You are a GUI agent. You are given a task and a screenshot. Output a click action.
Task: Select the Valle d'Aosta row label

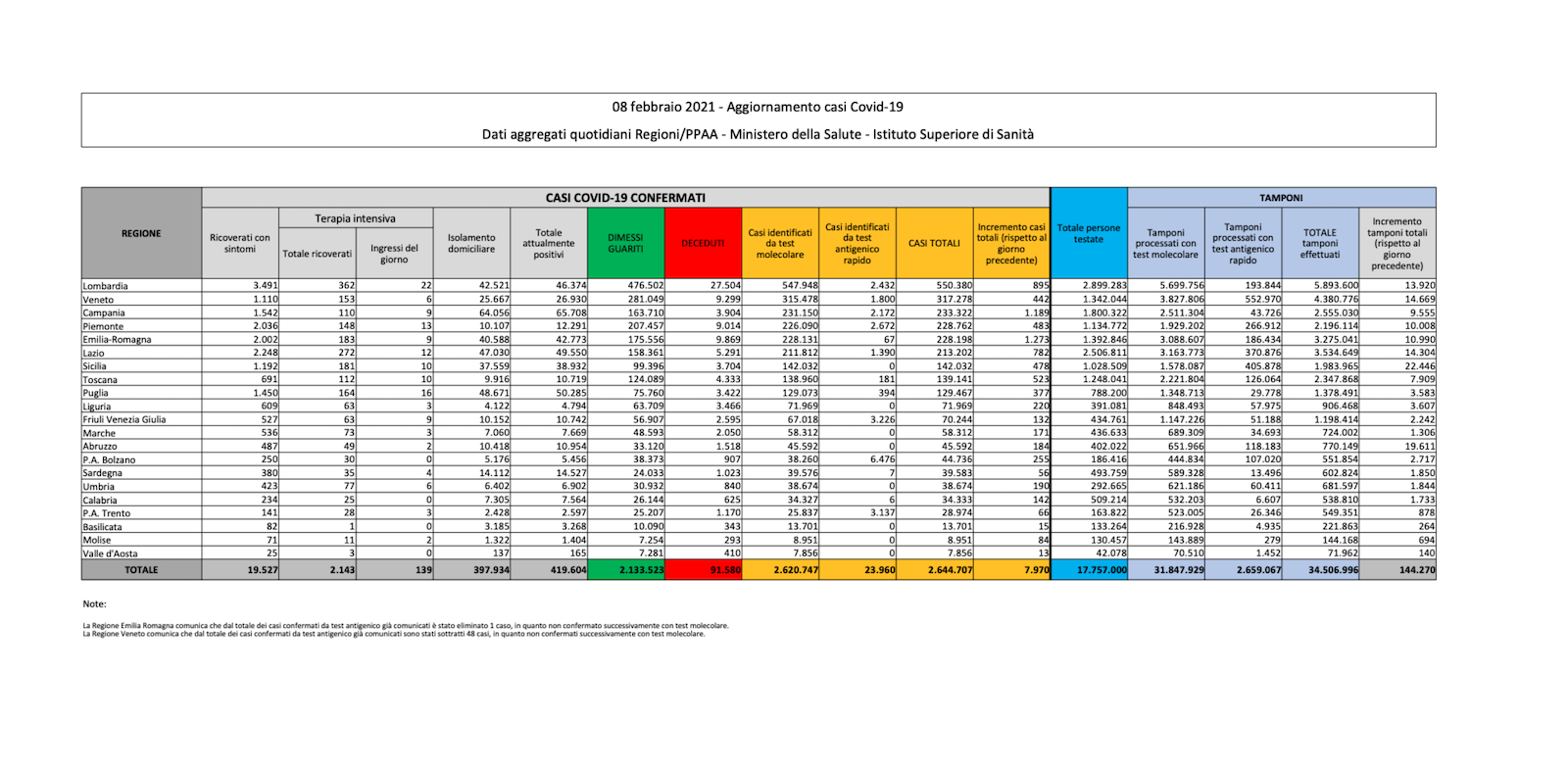coord(111,553)
